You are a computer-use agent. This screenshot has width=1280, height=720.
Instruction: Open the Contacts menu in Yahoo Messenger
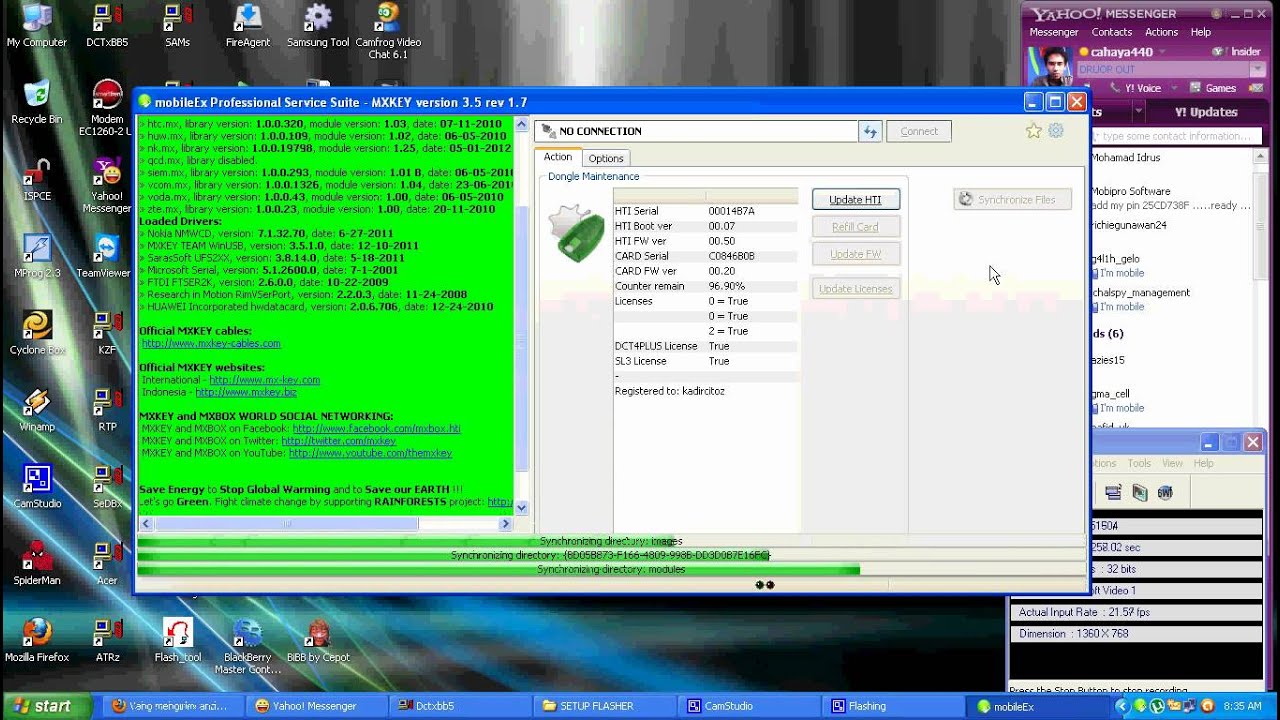tap(1111, 32)
